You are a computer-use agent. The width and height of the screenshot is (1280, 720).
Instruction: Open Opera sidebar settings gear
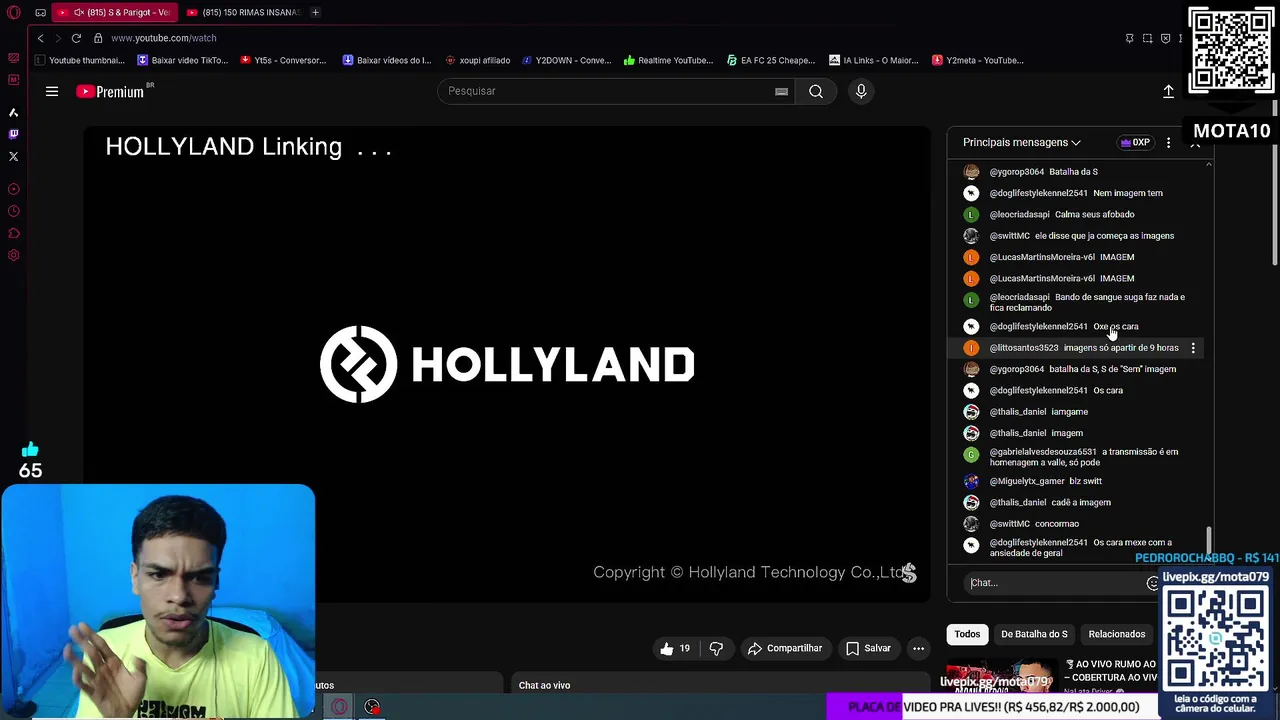(x=14, y=255)
